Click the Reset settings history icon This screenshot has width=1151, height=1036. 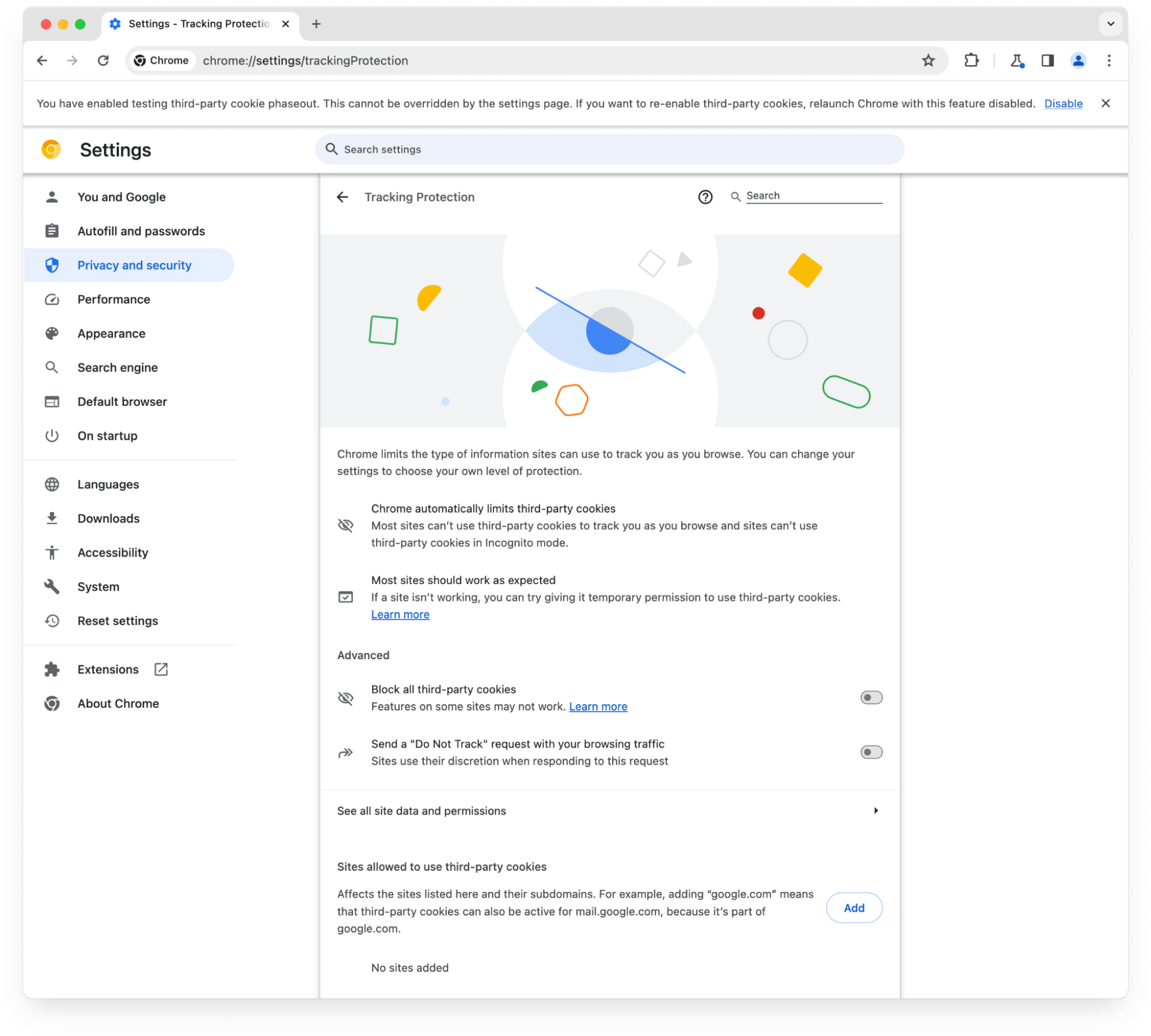(x=52, y=620)
